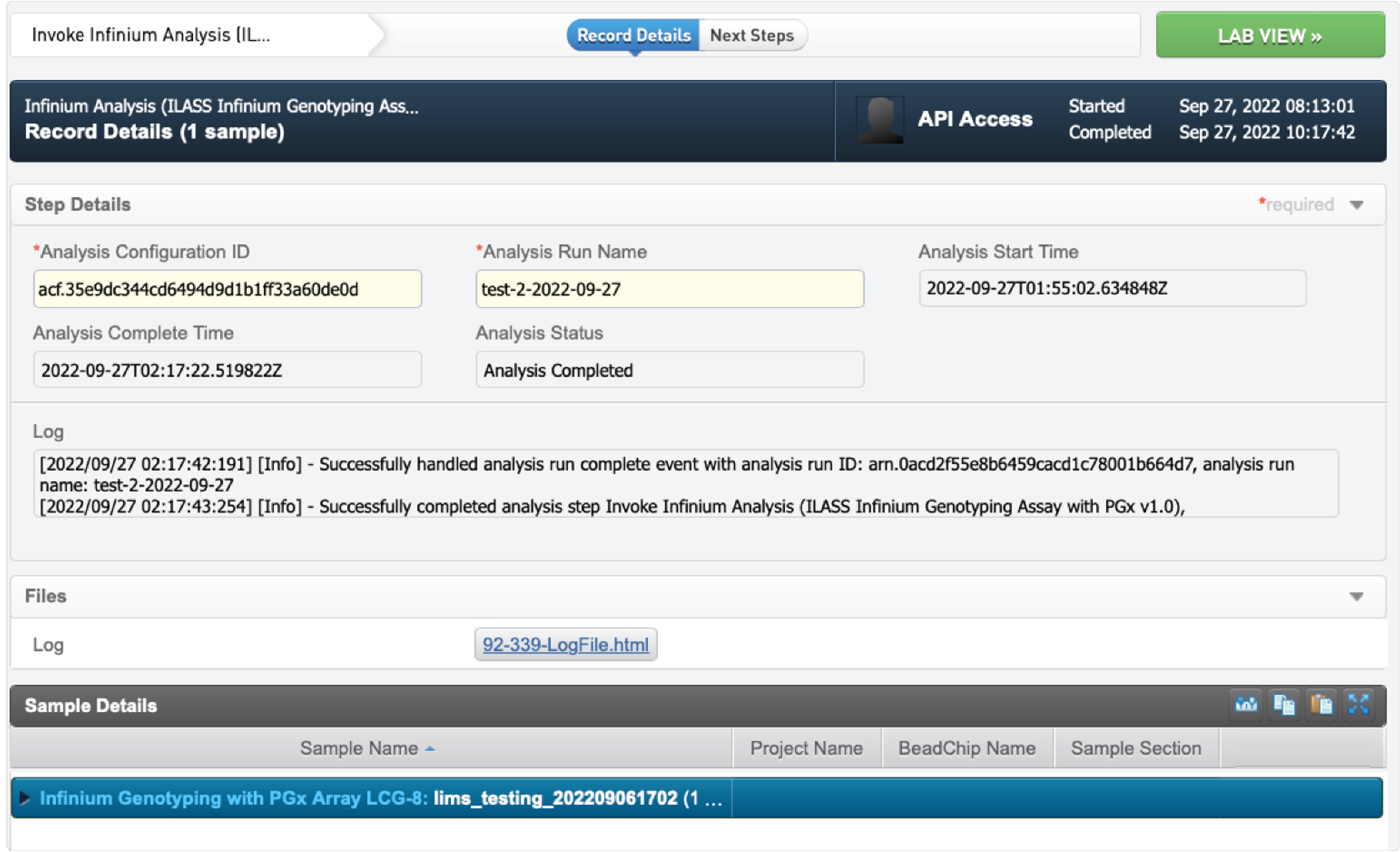Click the Analysis Status field
This screenshot has width=1400, height=852.
click(669, 370)
